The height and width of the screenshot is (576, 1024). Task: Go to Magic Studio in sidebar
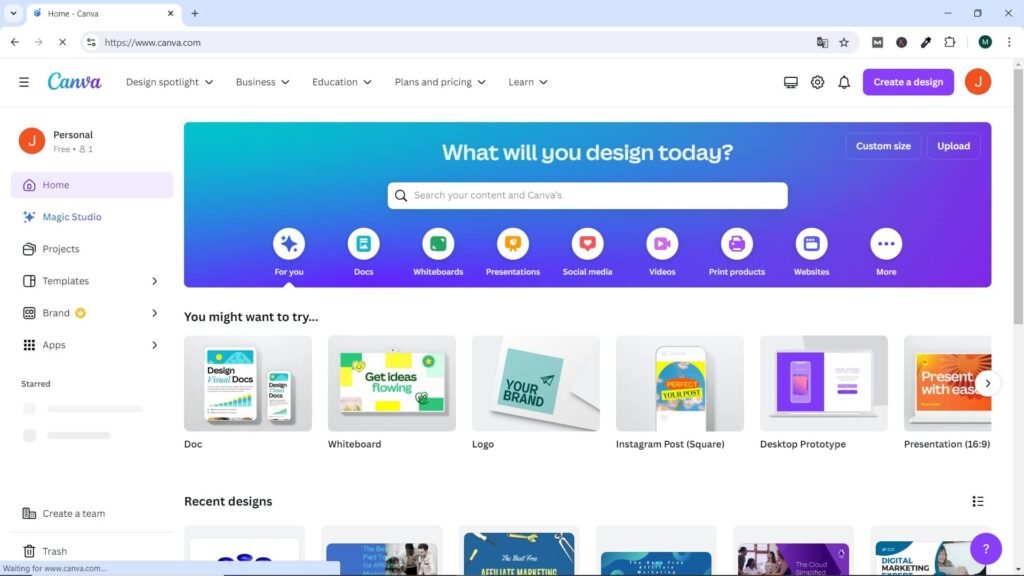71,217
